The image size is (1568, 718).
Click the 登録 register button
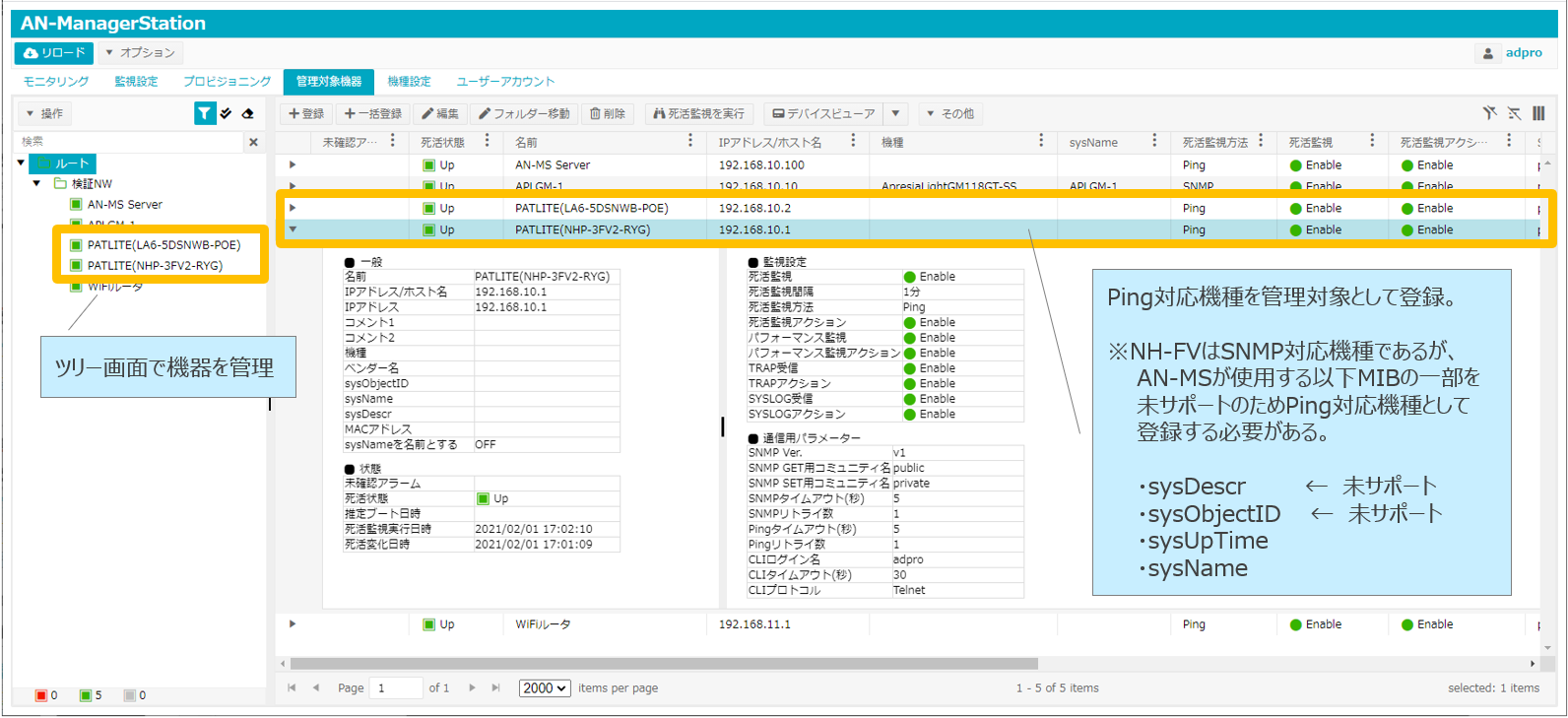[306, 114]
